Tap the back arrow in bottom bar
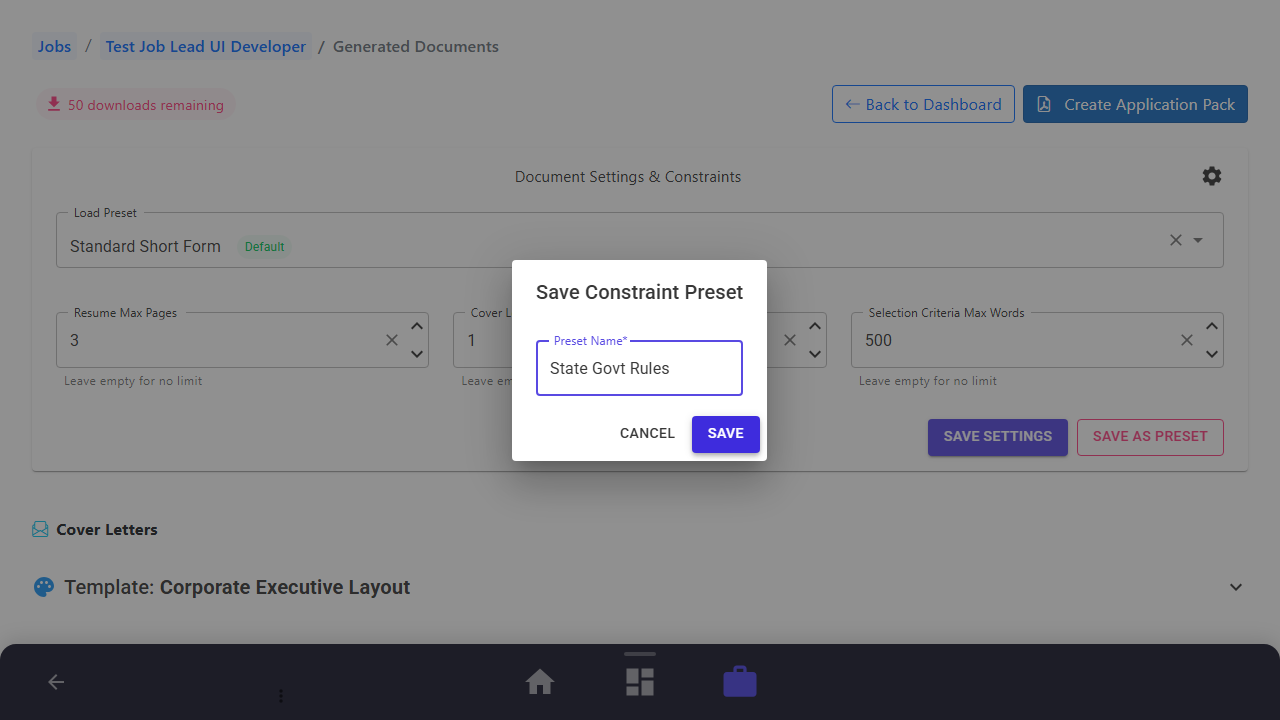 pyautogui.click(x=56, y=682)
